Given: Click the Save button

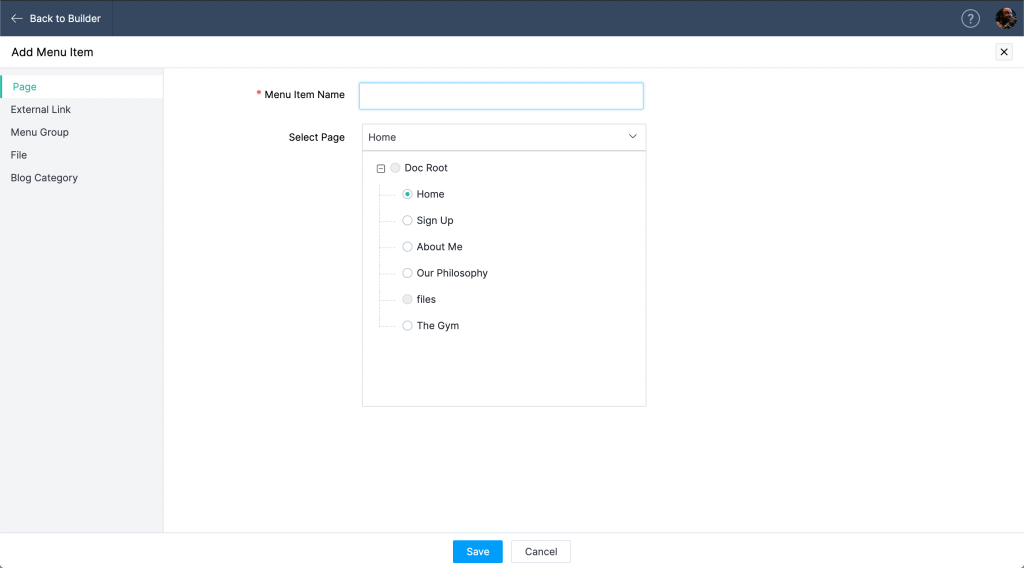Looking at the screenshot, I should [477, 552].
